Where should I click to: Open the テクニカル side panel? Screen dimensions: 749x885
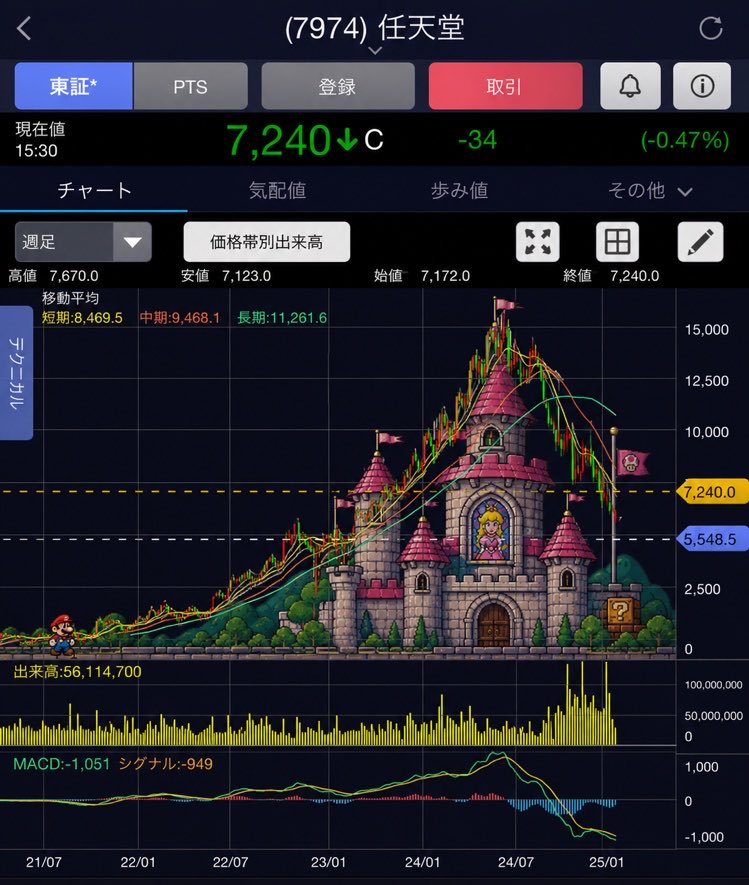point(16,373)
